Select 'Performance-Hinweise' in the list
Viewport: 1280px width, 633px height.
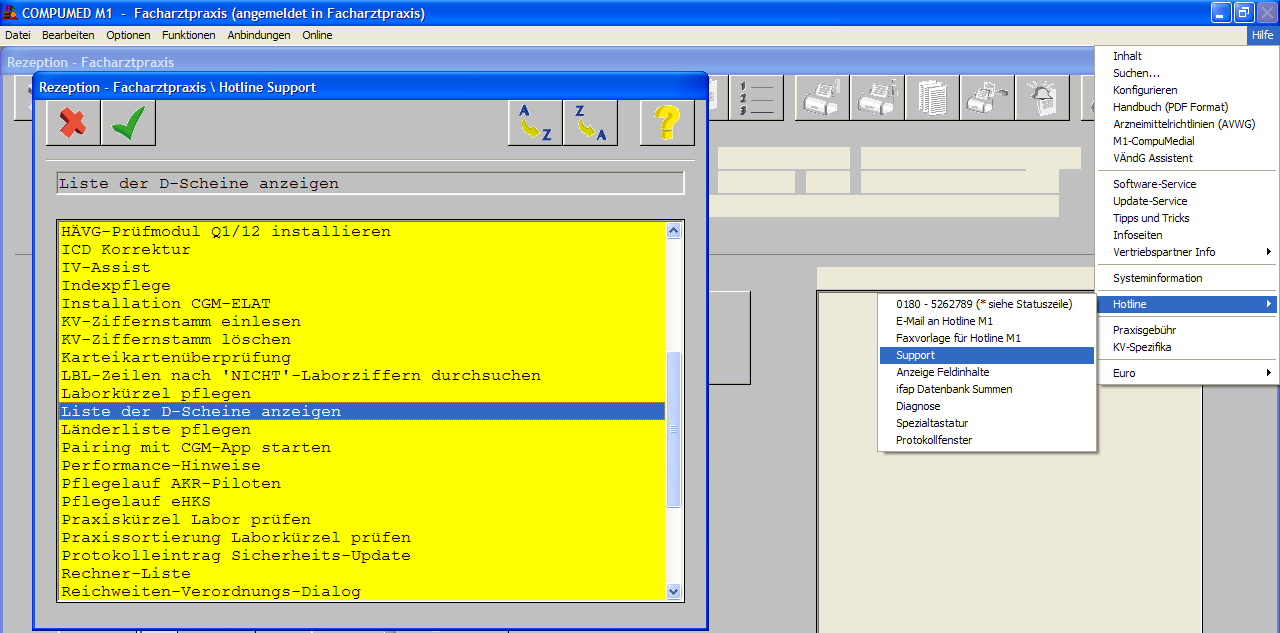click(x=362, y=465)
